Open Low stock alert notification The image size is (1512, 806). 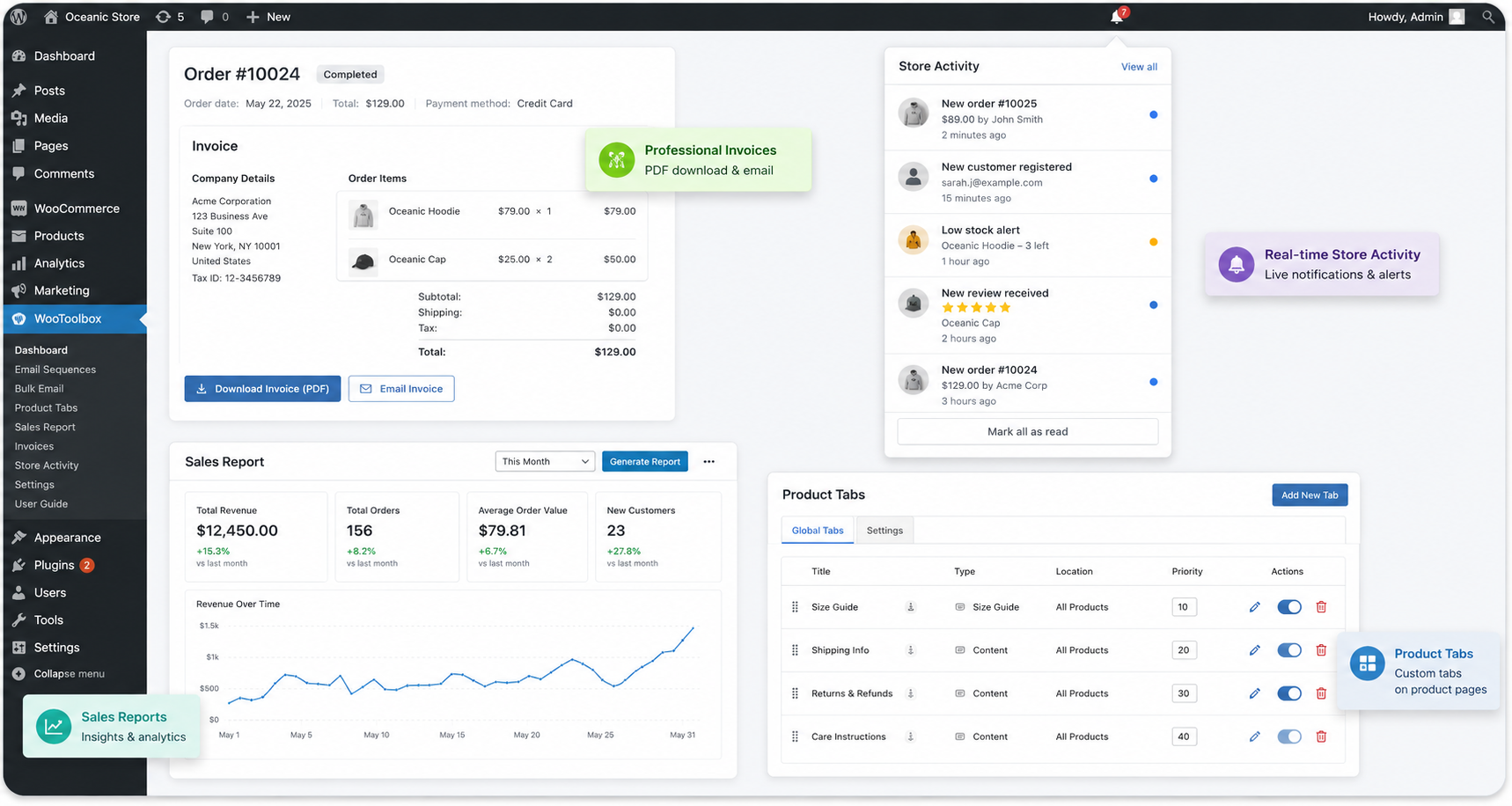pyautogui.click(x=1027, y=245)
